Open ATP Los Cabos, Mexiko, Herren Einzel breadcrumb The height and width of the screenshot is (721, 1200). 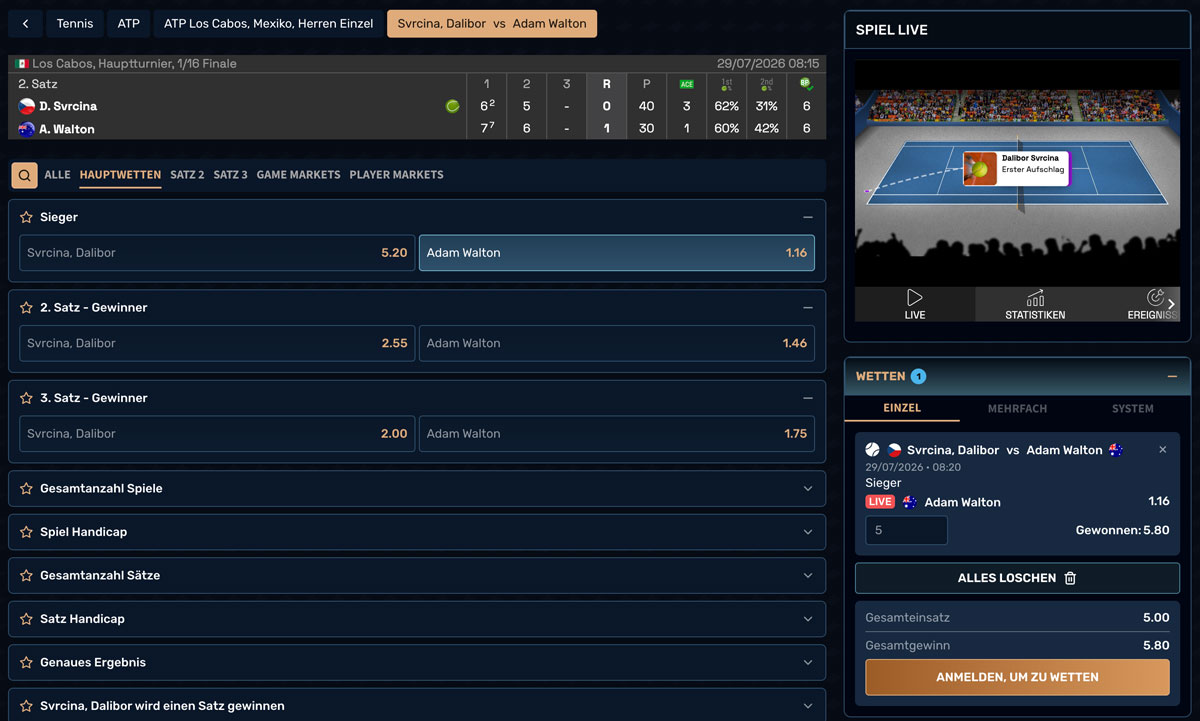click(268, 23)
